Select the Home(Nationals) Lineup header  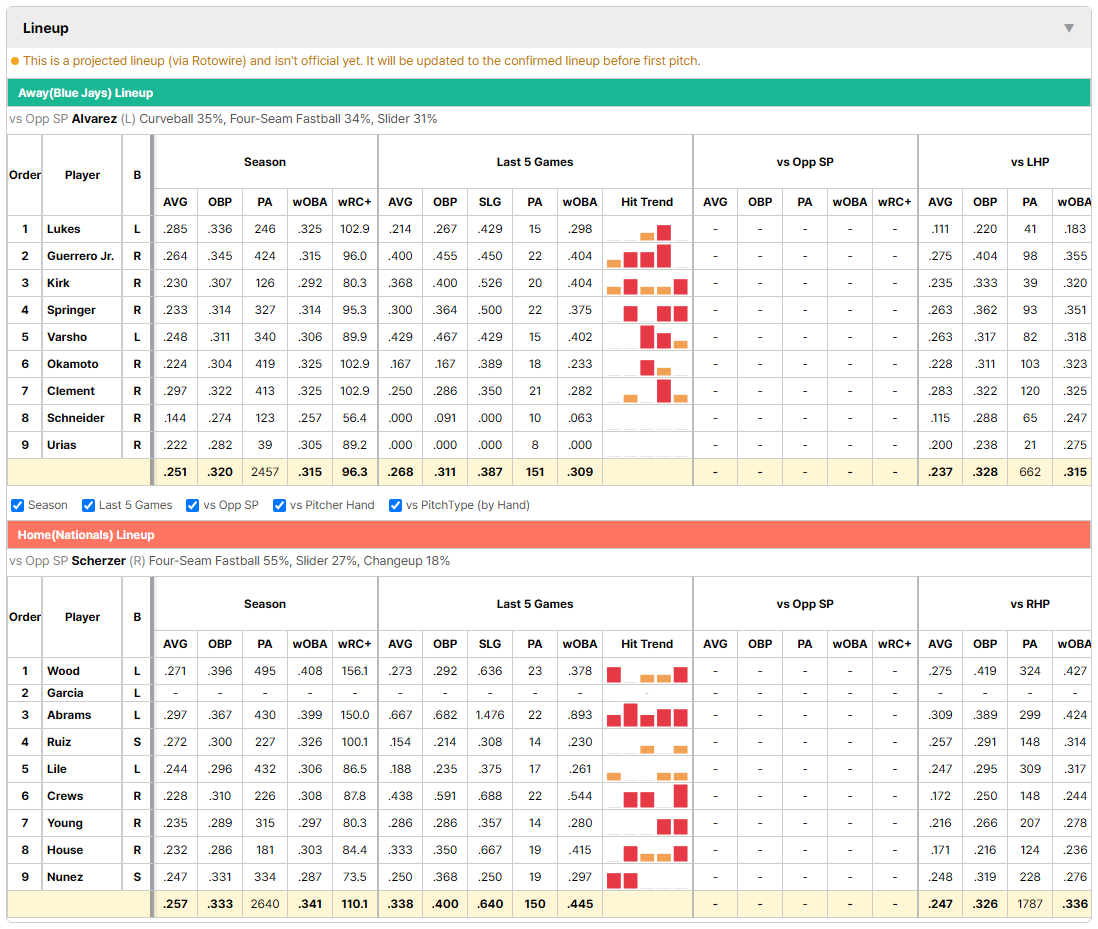548,535
